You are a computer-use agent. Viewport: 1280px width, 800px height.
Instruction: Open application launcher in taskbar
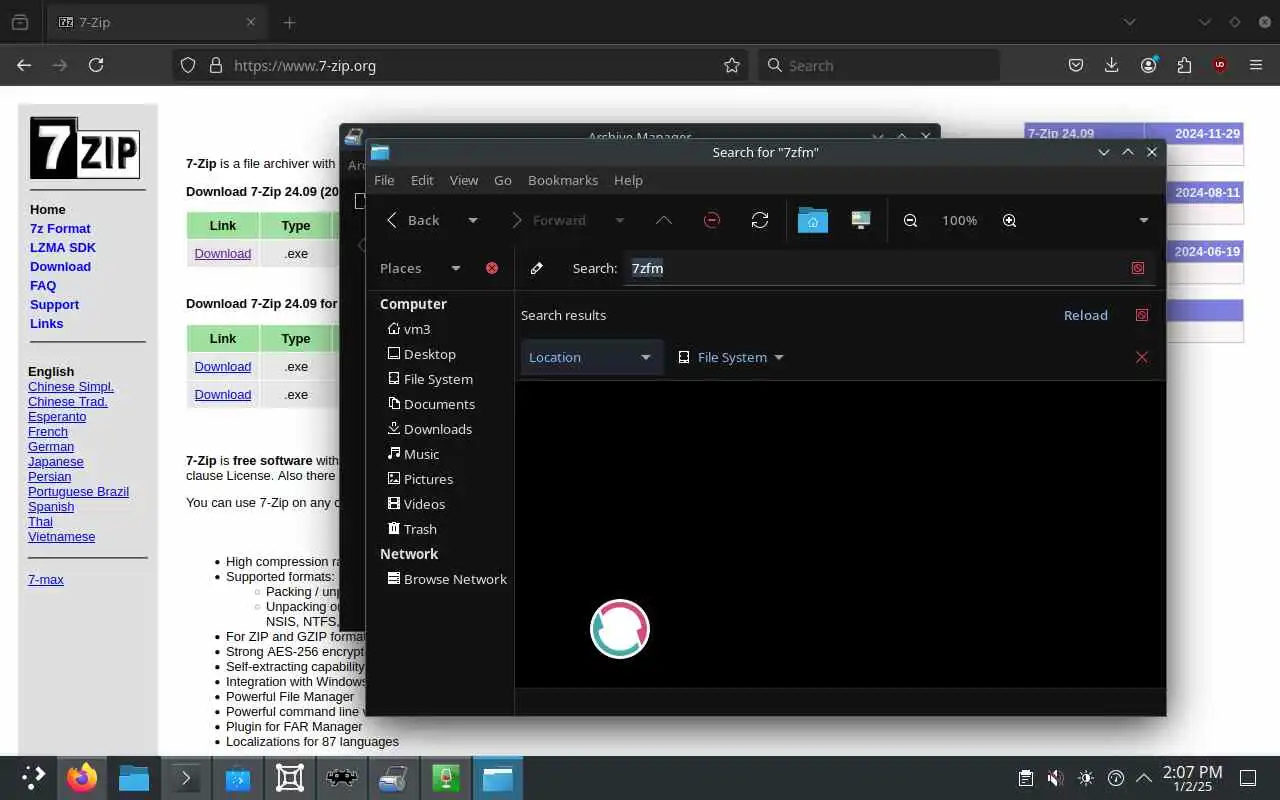point(33,778)
